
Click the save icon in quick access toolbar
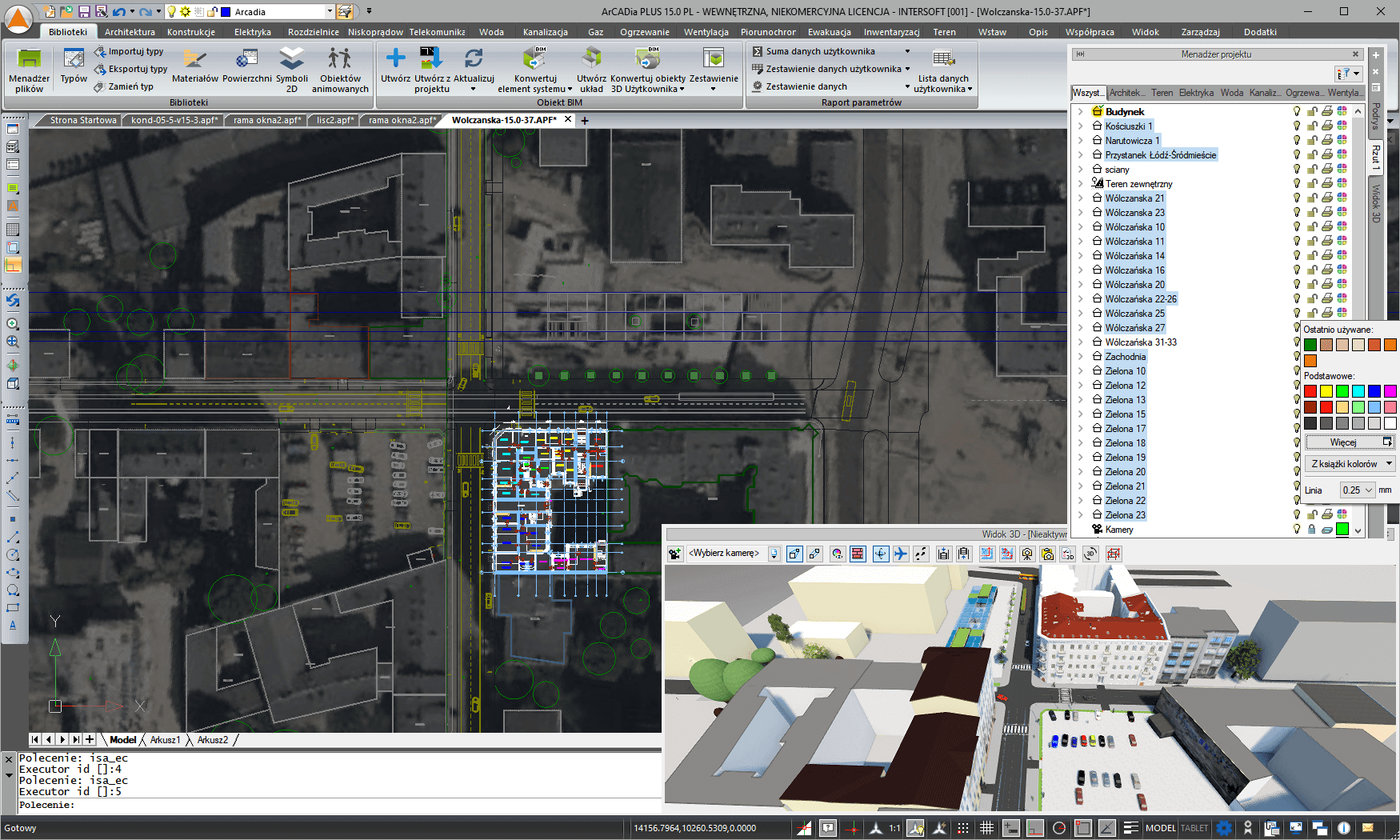(x=84, y=12)
